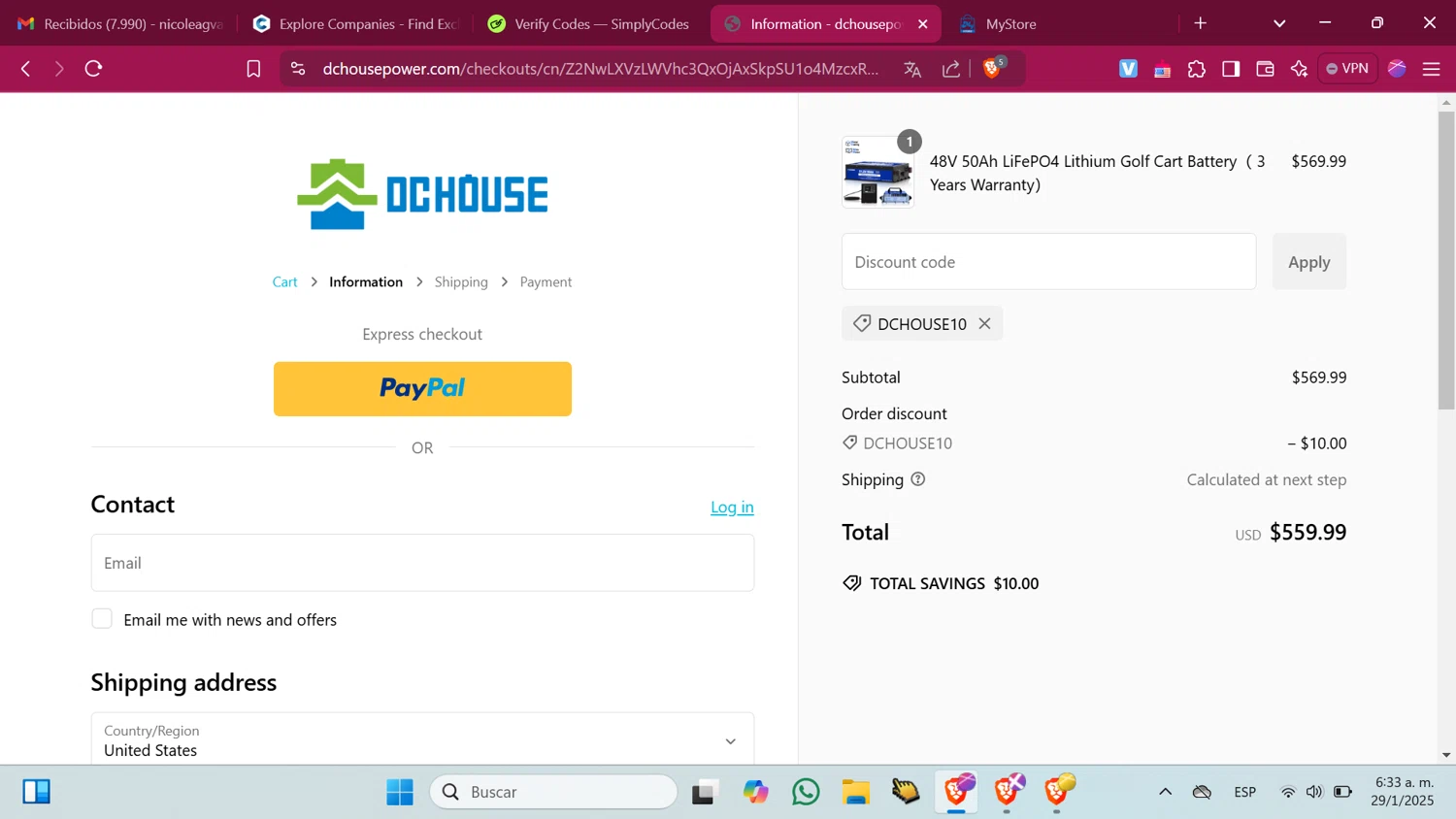Viewport: 1456px width, 819px height.
Task: Open the extensions puzzle icon
Action: (1197, 69)
